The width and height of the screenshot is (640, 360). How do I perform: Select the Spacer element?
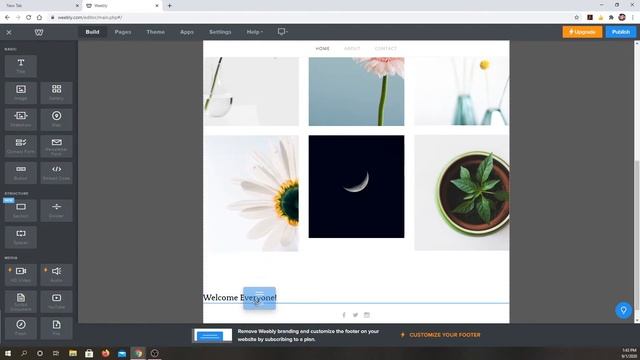21,237
